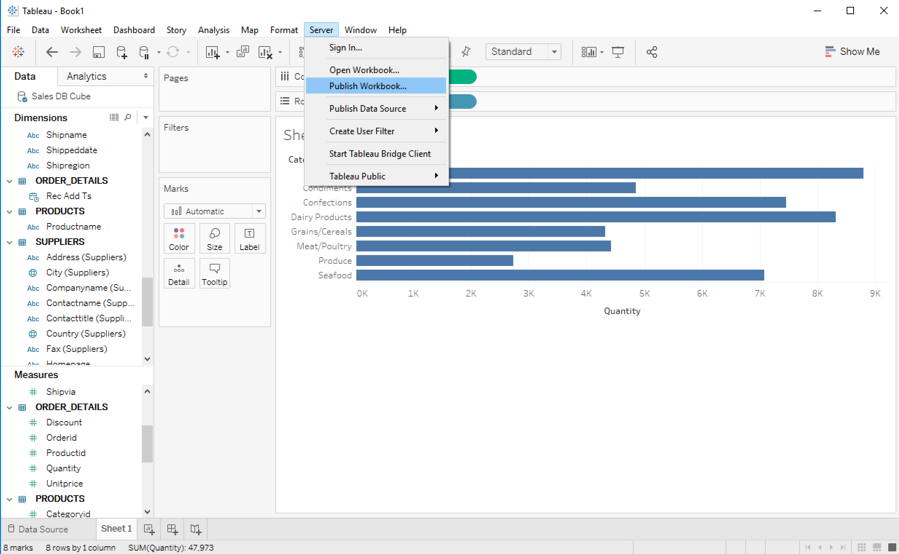Save the workbook via toolbar disk icon
Viewport: 899px width, 554px height.
point(99,52)
